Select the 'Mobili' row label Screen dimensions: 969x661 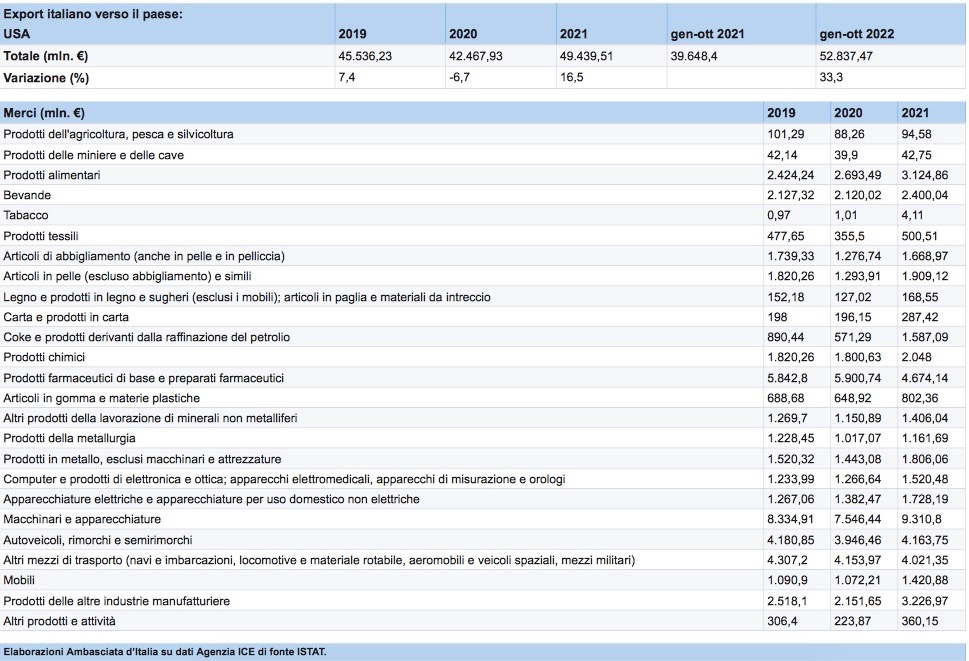pyautogui.click(x=19, y=580)
